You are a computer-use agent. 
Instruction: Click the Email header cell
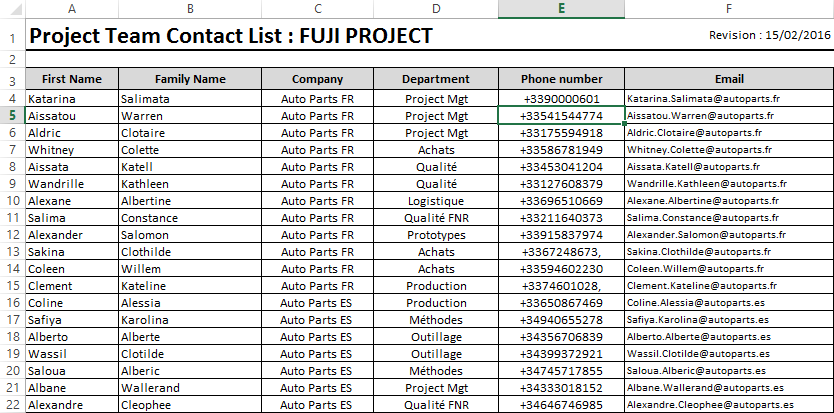click(x=729, y=79)
